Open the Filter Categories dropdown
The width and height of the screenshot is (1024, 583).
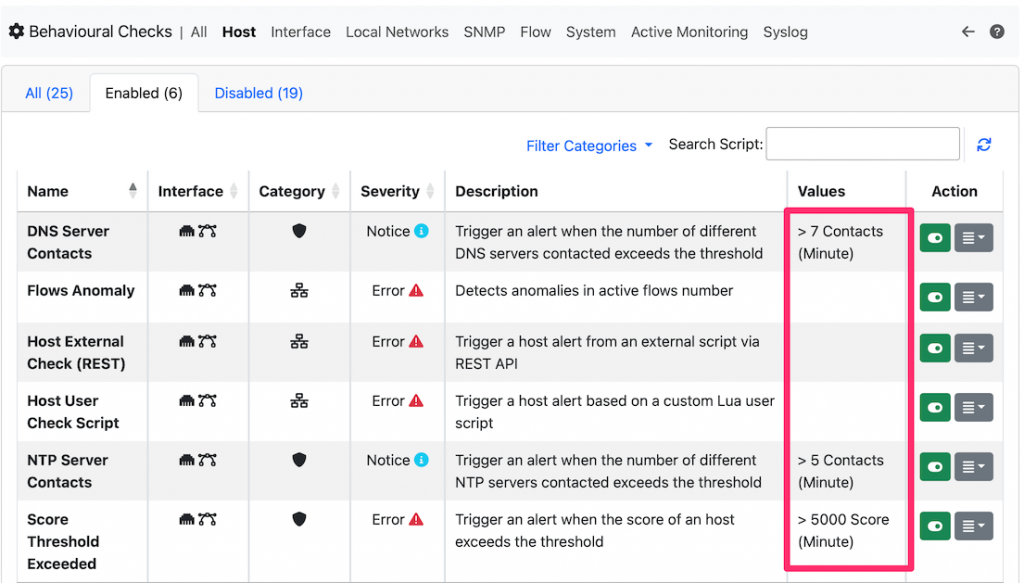[589, 146]
